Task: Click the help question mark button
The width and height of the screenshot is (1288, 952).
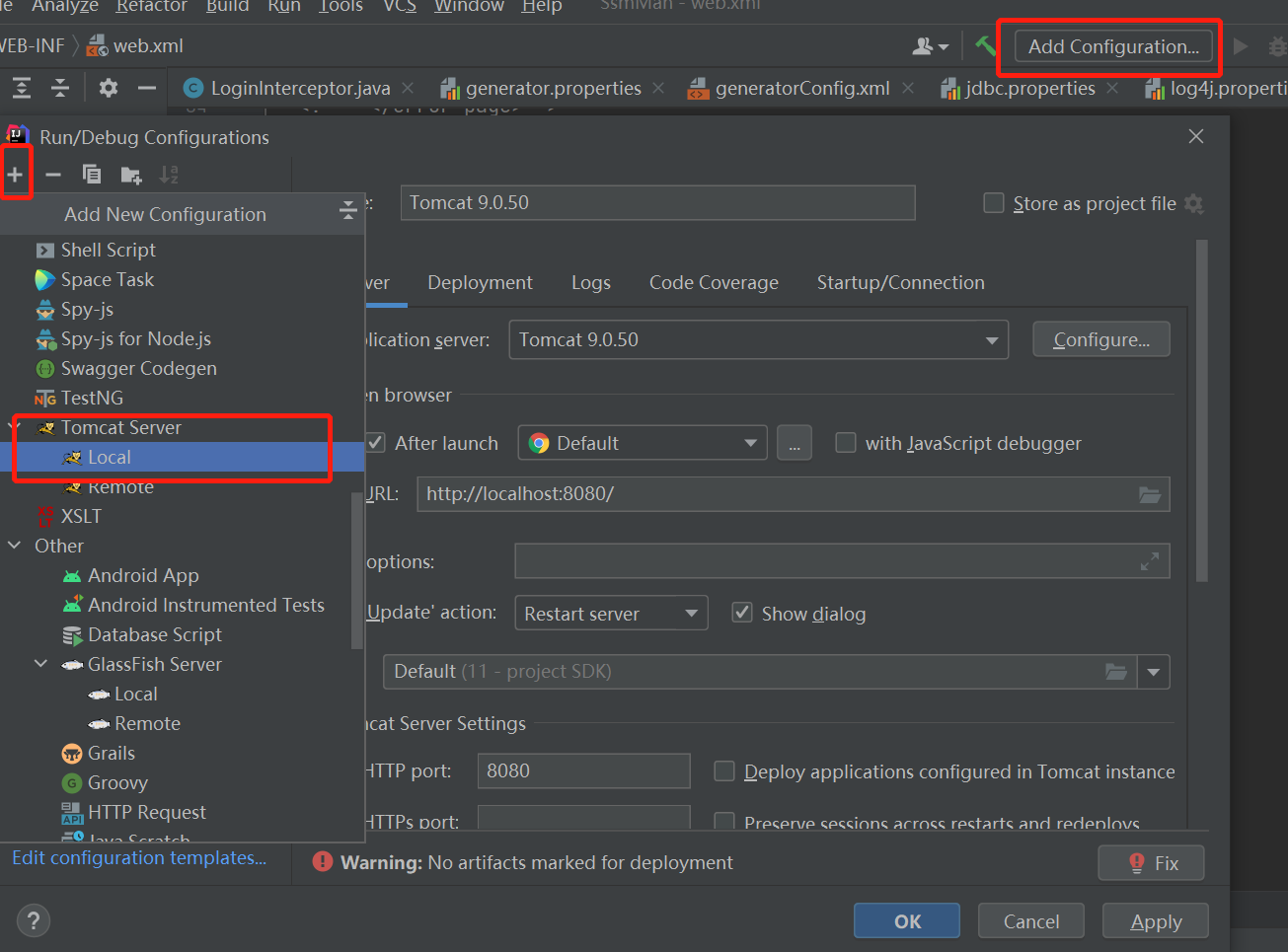Action: [34, 920]
